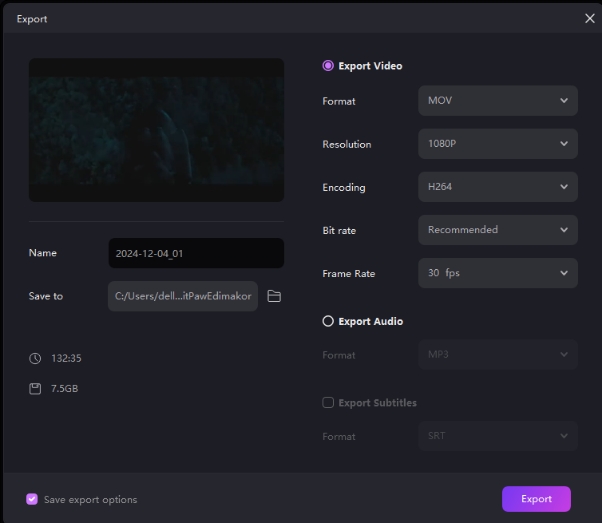Screen dimensions: 602x523
Task: Open the Resolution dropdown showing 1080P
Action: [497, 144]
